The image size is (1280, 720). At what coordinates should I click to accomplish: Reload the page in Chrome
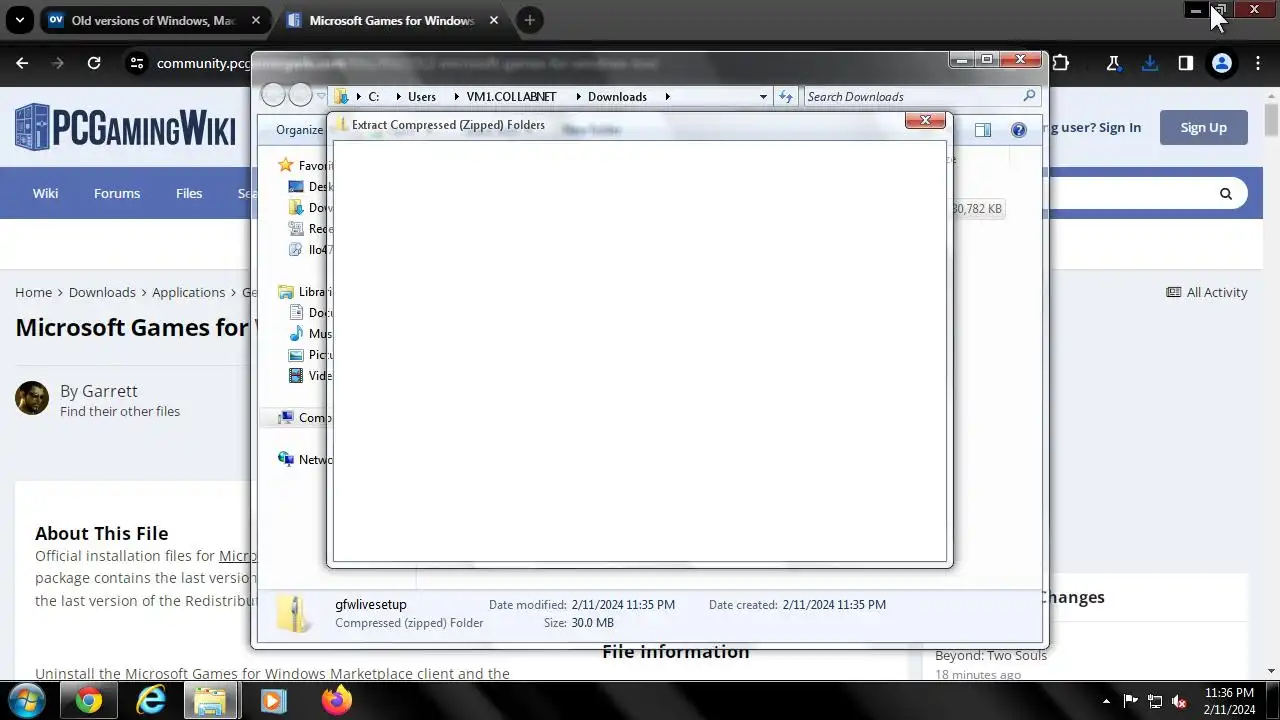[94, 63]
